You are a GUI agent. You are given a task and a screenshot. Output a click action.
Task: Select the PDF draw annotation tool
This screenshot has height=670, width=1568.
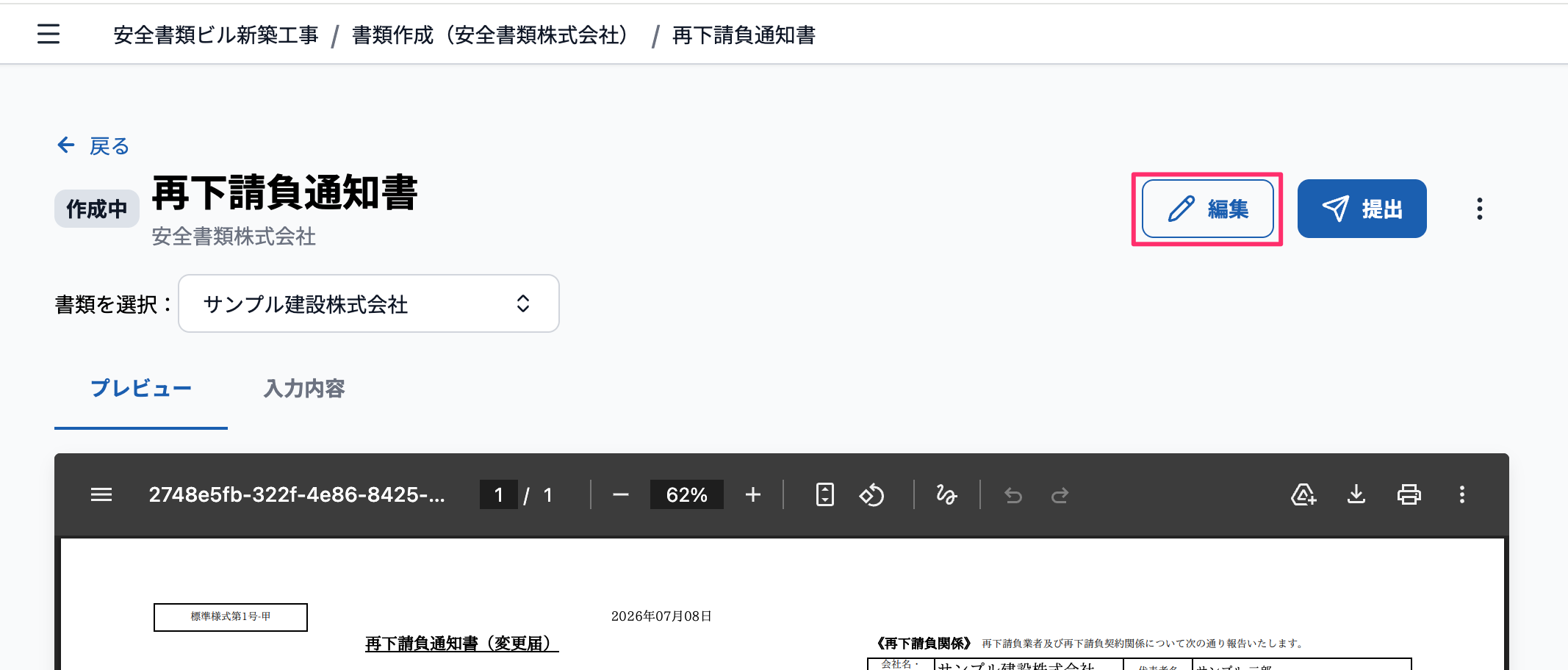pyautogui.click(x=946, y=495)
